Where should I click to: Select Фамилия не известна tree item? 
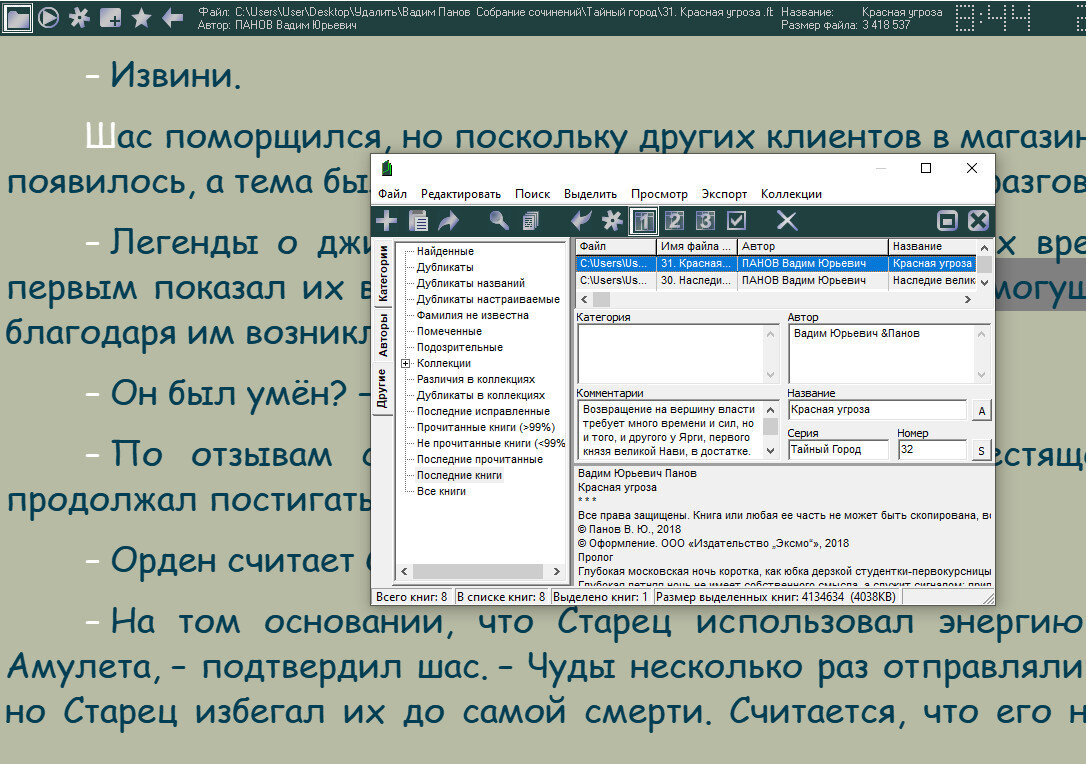[x=472, y=315]
